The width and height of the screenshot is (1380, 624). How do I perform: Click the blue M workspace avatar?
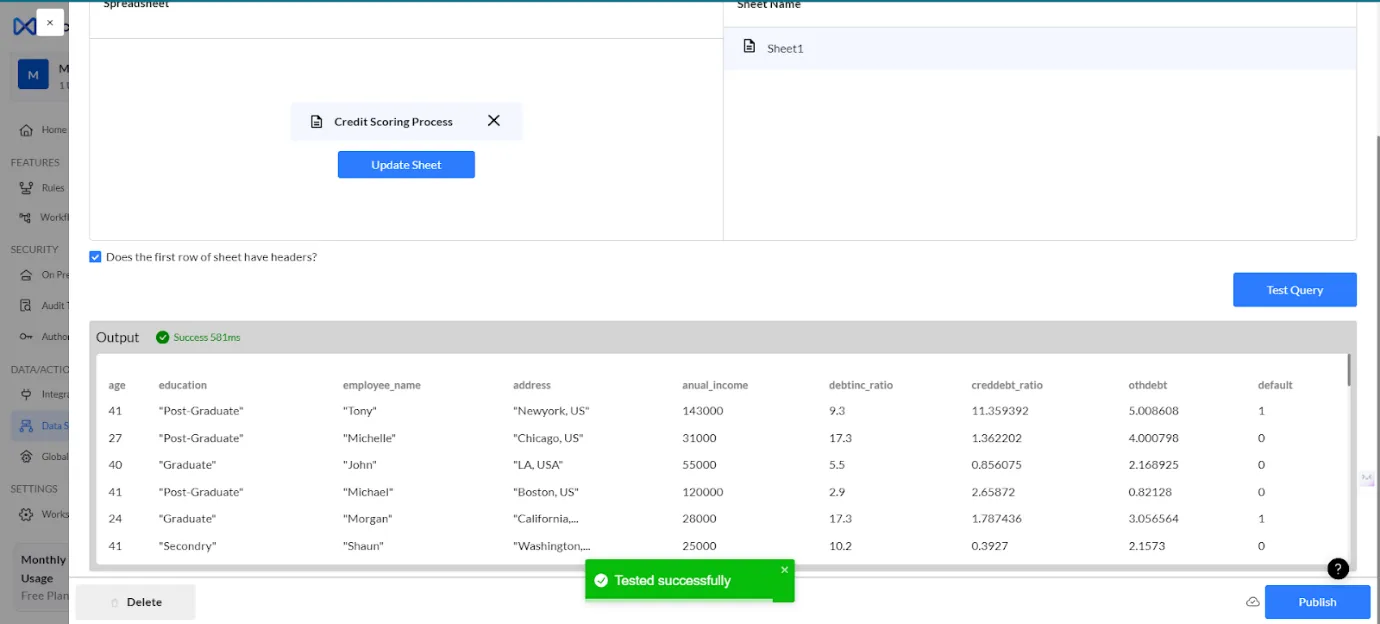click(33, 75)
